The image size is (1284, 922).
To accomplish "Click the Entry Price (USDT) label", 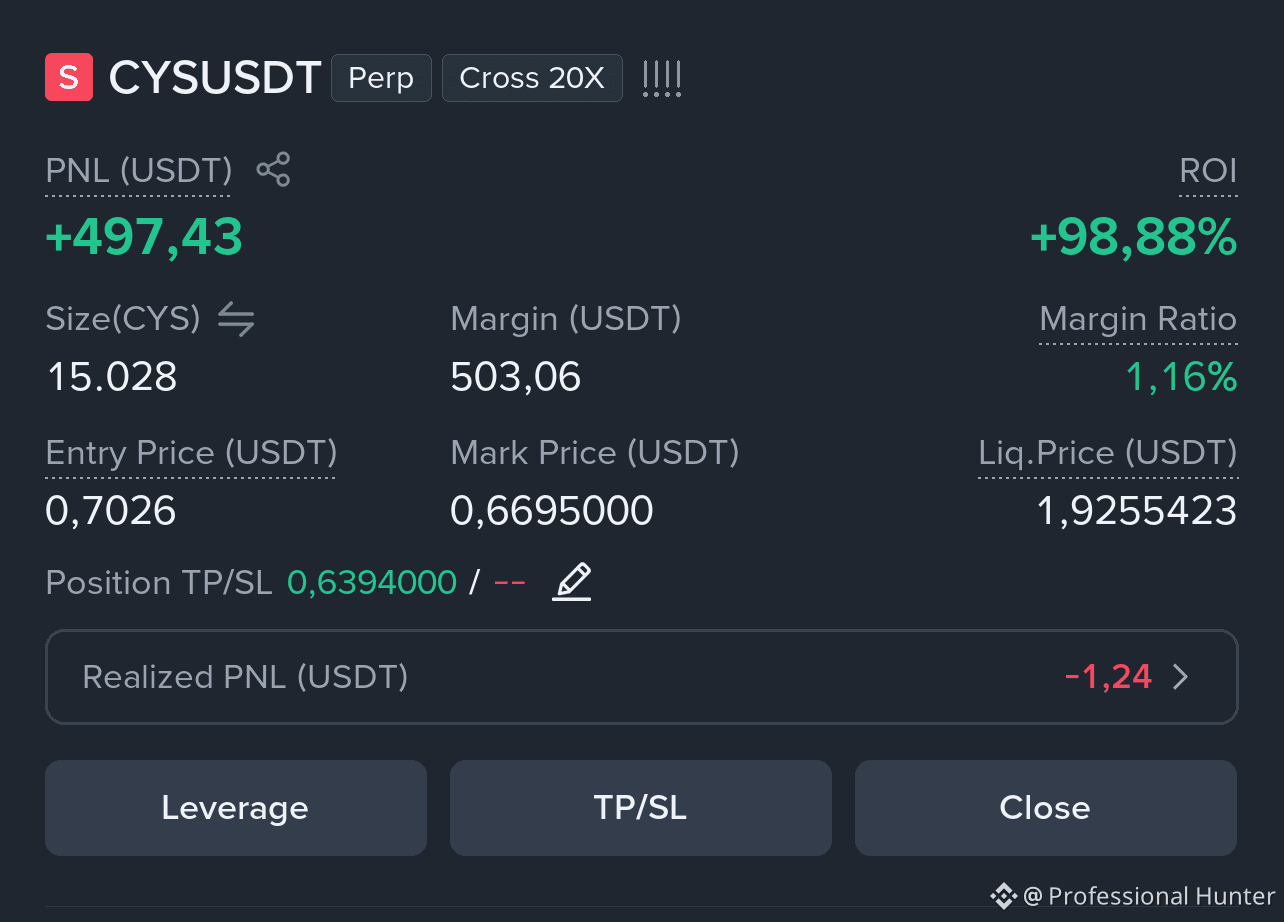I will point(191,453).
